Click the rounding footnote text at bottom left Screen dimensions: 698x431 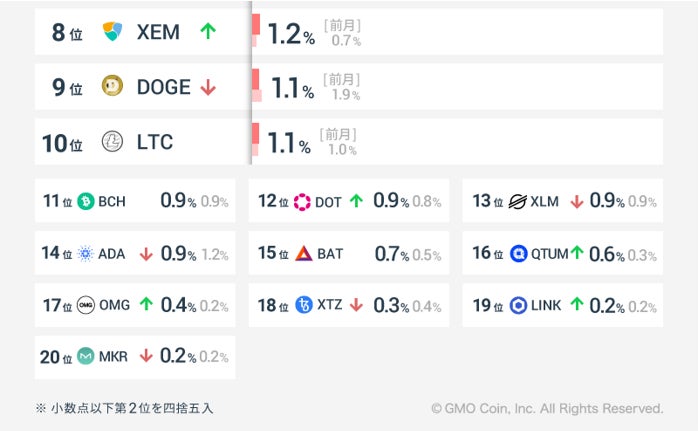[x=124, y=408]
